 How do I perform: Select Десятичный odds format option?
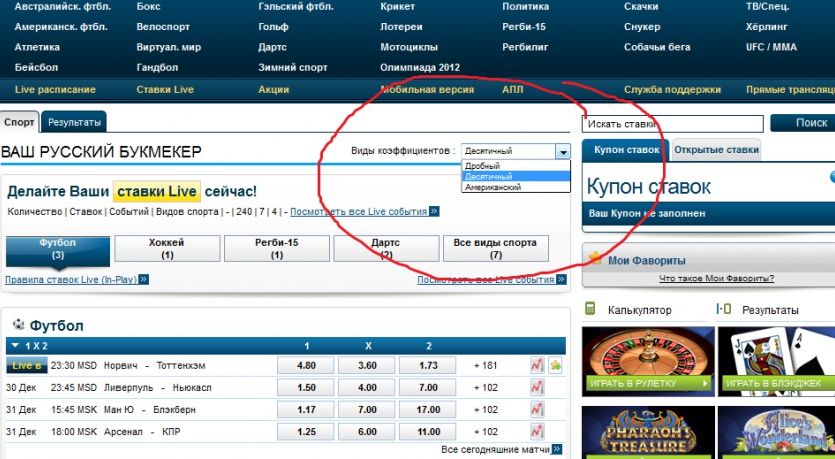click(x=515, y=176)
